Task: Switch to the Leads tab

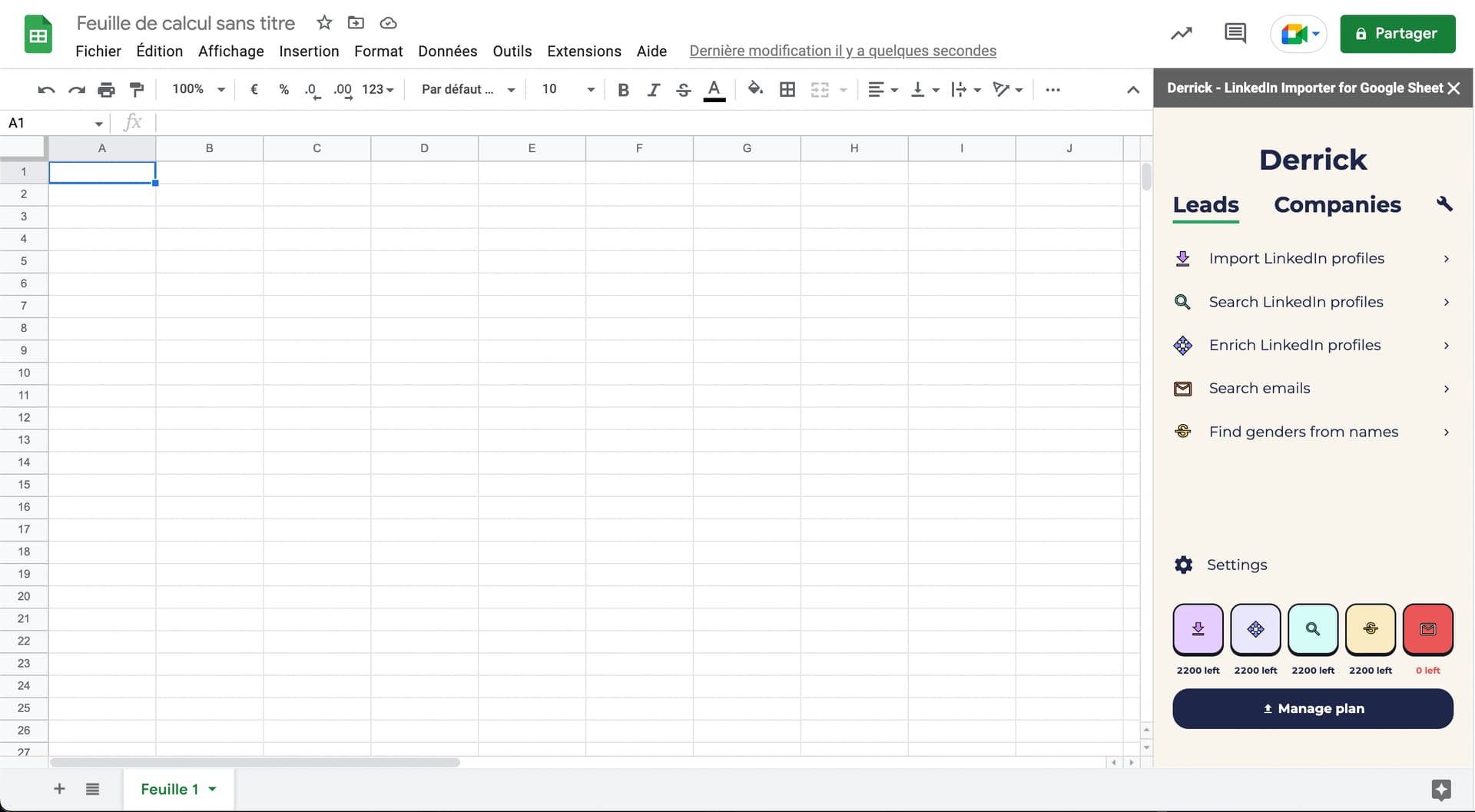Action: coord(1205,205)
